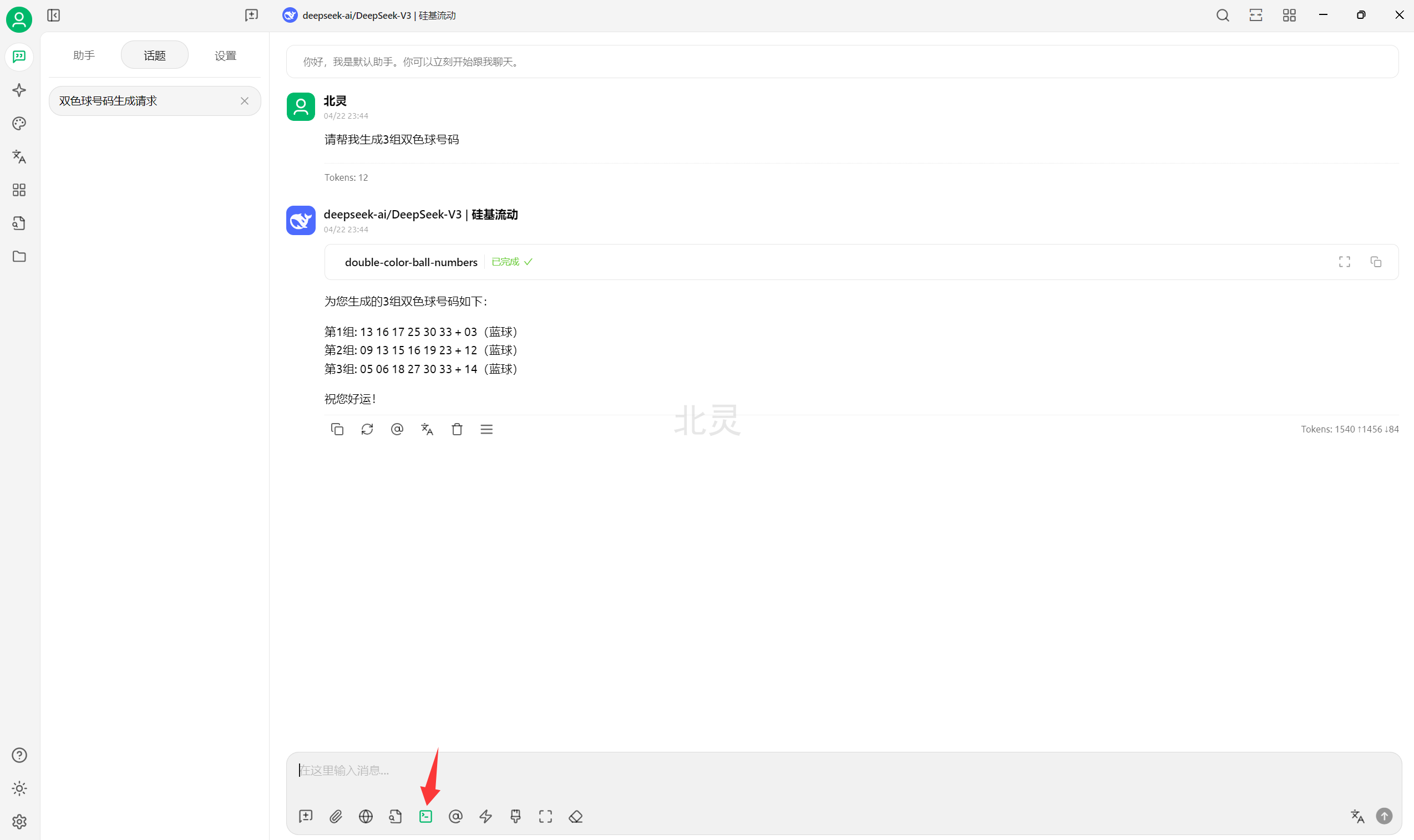The height and width of the screenshot is (840, 1414).
Task: Click the MCP server icon in input toolbar
Action: [x=425, y=816]
